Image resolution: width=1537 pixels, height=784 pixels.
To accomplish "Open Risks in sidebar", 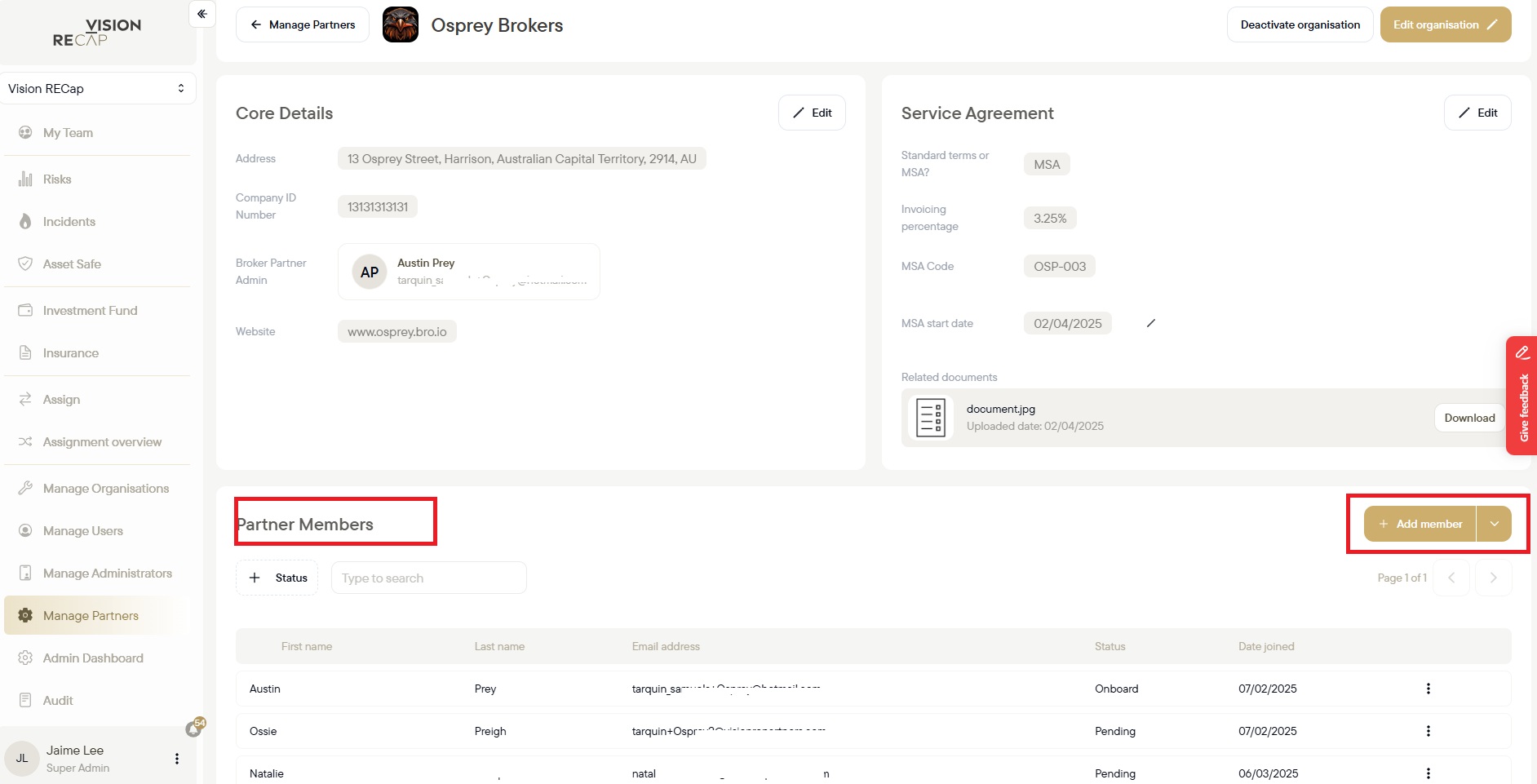I will (x=57, y=179).
